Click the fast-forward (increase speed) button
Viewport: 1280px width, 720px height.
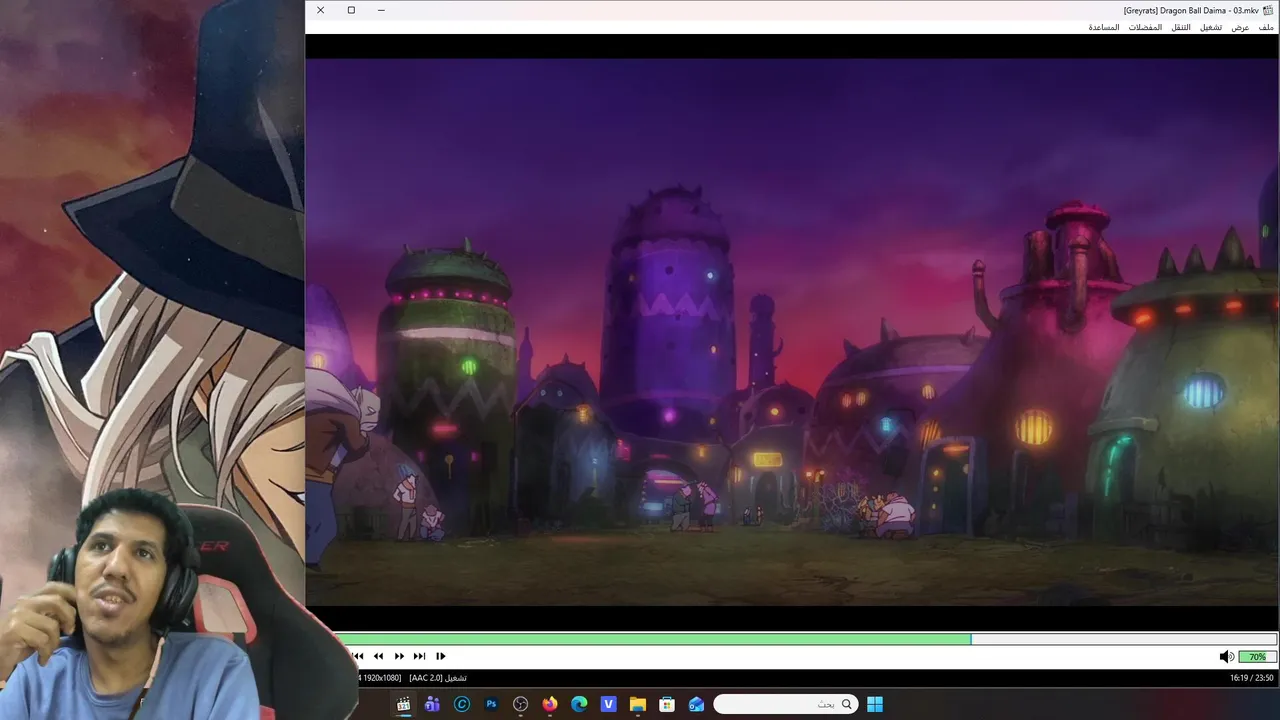(399, 656)
